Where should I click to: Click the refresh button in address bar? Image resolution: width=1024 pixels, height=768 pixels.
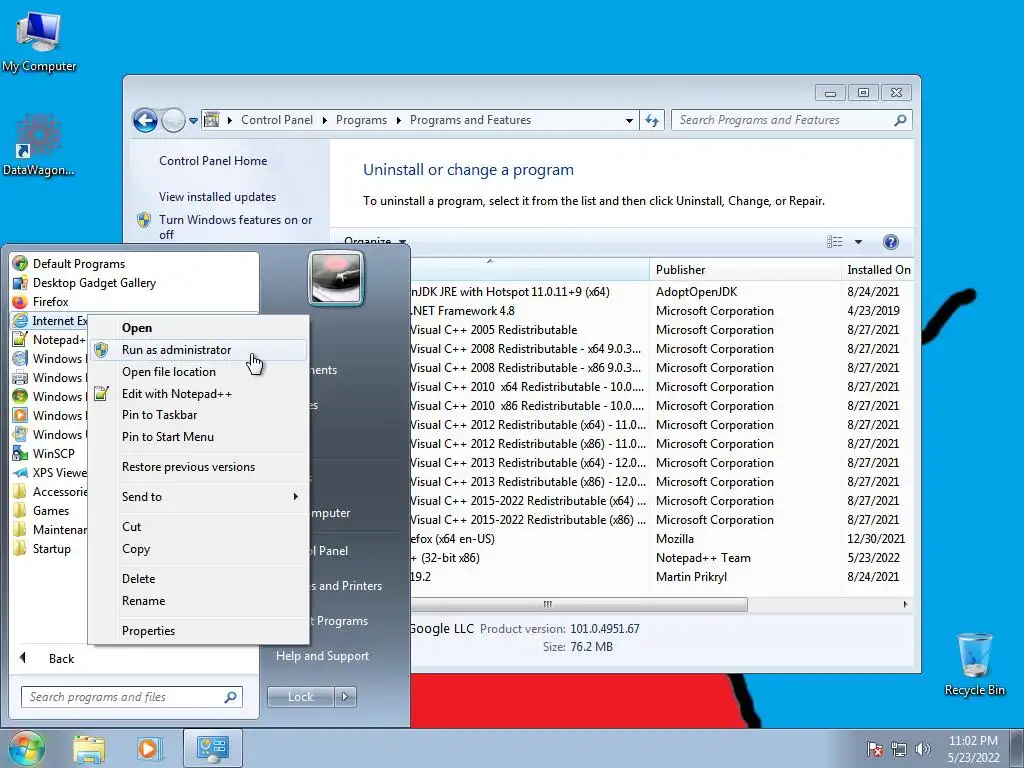[652, 120]
